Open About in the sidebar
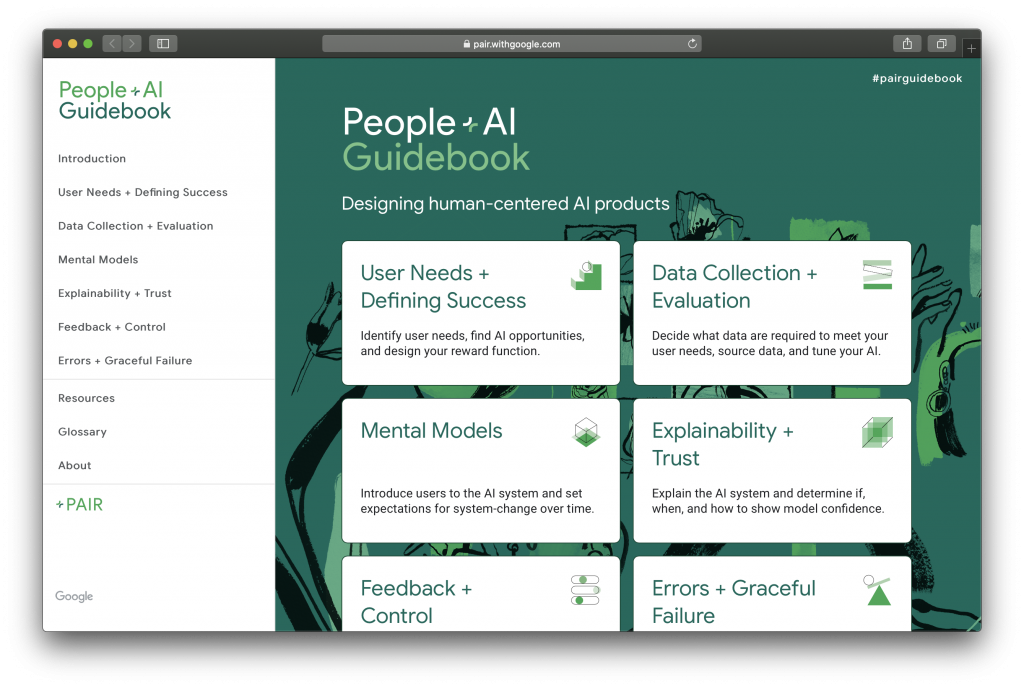 [x=74, y=465]
